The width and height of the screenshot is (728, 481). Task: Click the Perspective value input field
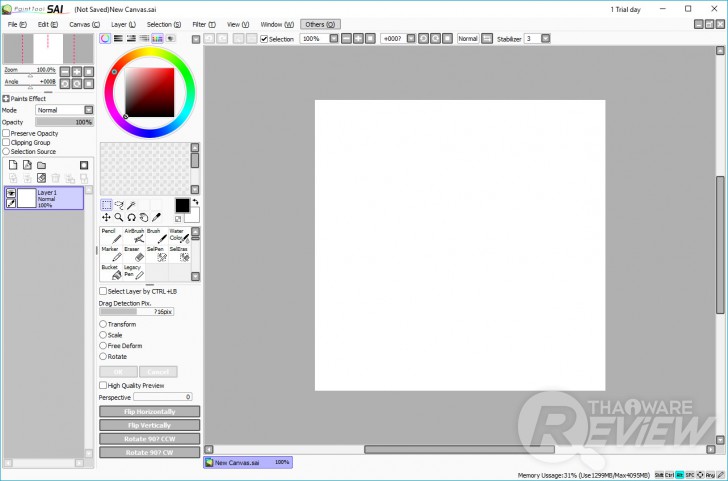(x=162, y=397)
